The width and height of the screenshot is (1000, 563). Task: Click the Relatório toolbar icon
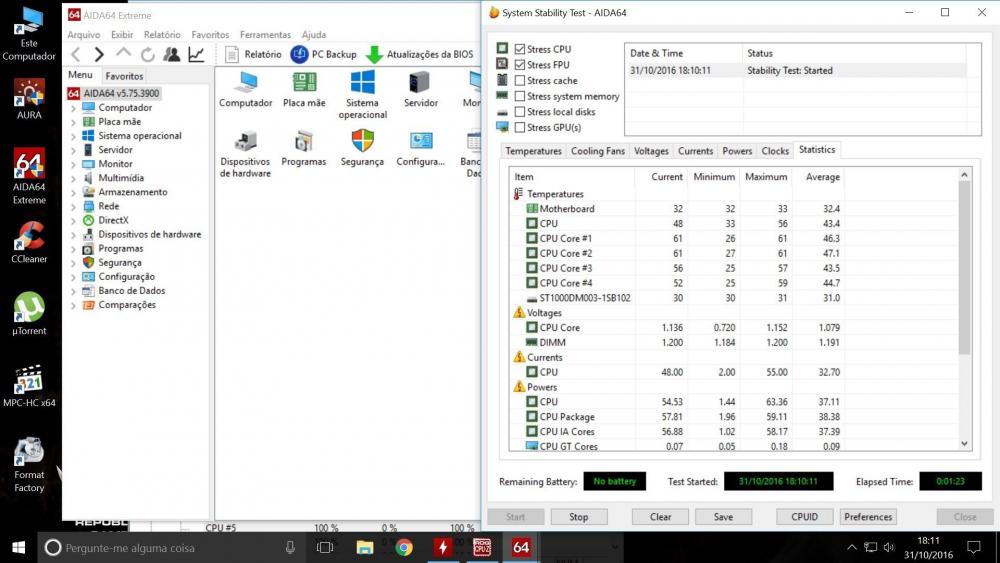(232, 55)
